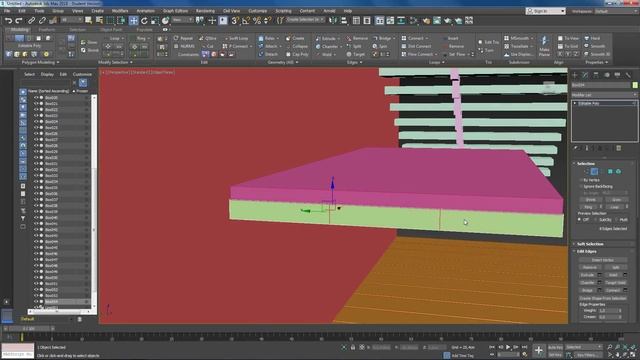Select the Preview Selection Multi radio
This screenshot has width=640, height=360.
[616, 220]
